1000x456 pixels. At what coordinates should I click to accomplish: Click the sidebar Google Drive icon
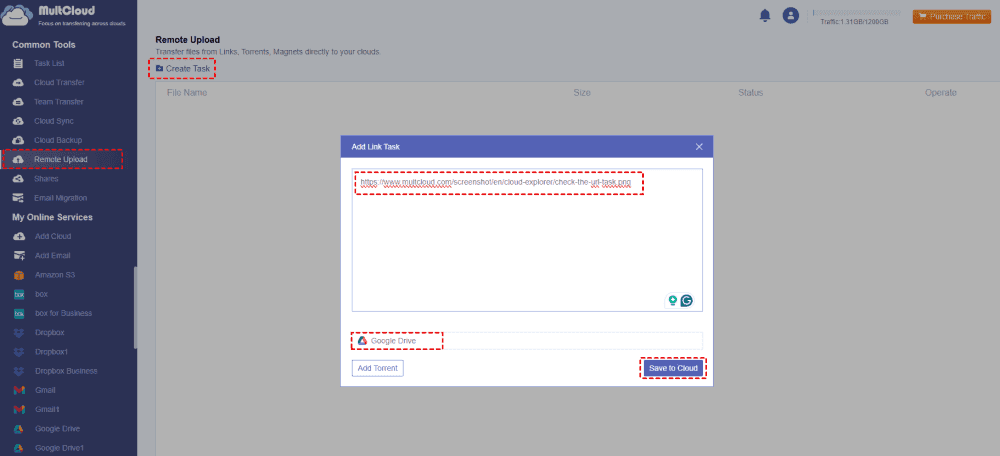19,429
